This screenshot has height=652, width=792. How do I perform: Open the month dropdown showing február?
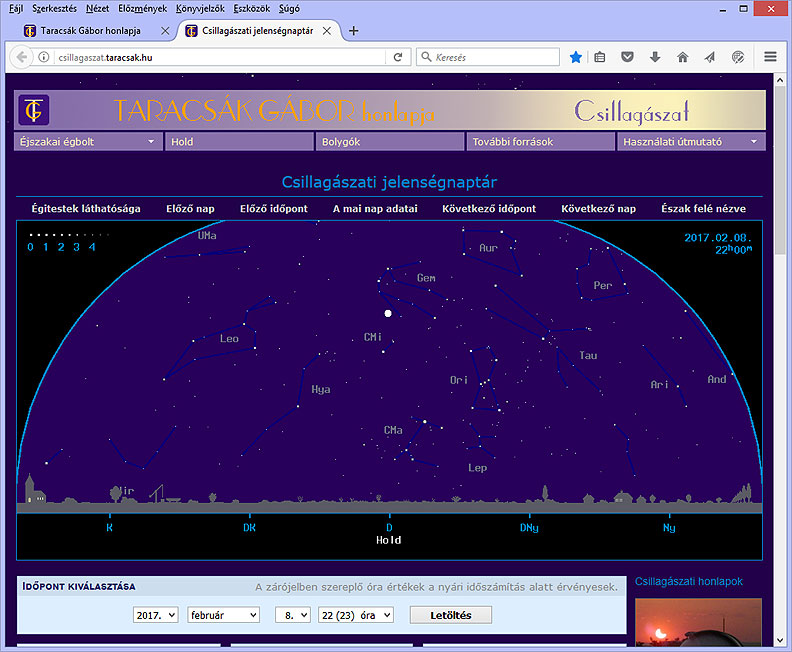(x=223, y=615)
